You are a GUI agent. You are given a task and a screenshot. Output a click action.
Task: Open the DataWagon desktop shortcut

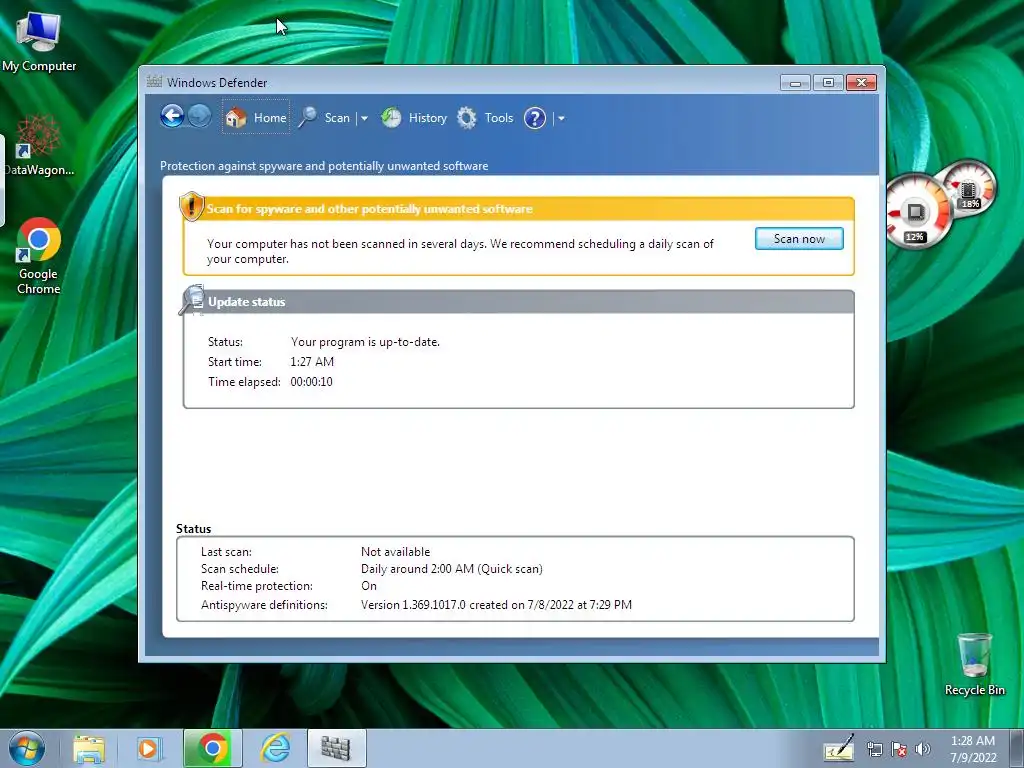tap(39, 145)
